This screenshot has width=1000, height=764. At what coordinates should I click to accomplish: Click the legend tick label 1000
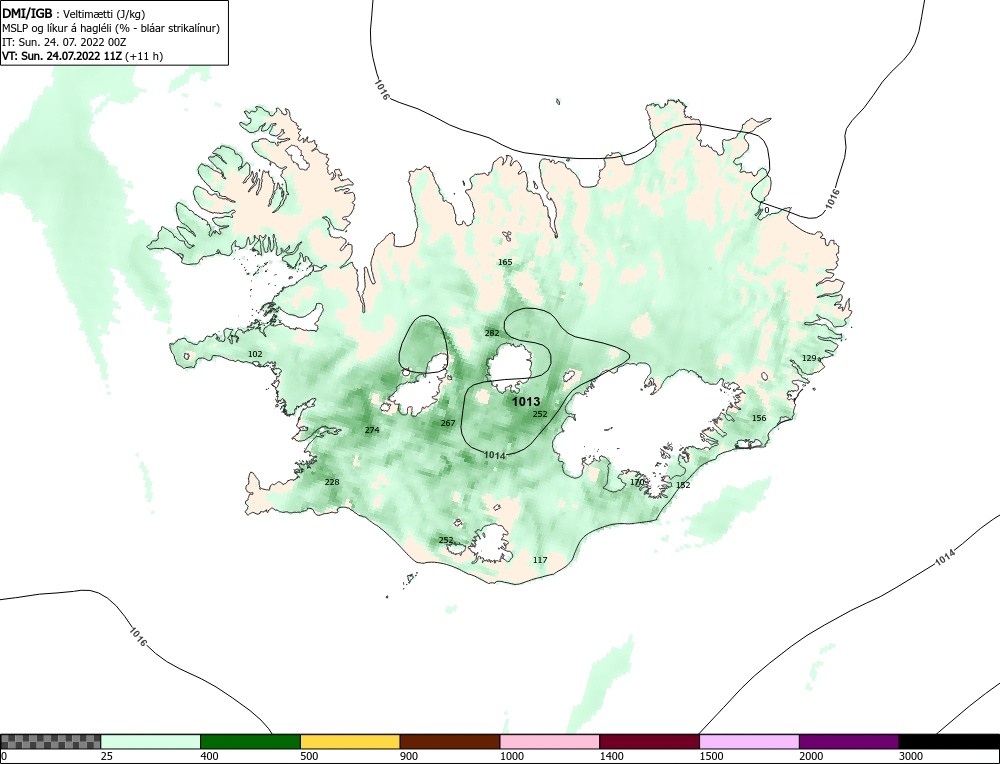[511, 756]
